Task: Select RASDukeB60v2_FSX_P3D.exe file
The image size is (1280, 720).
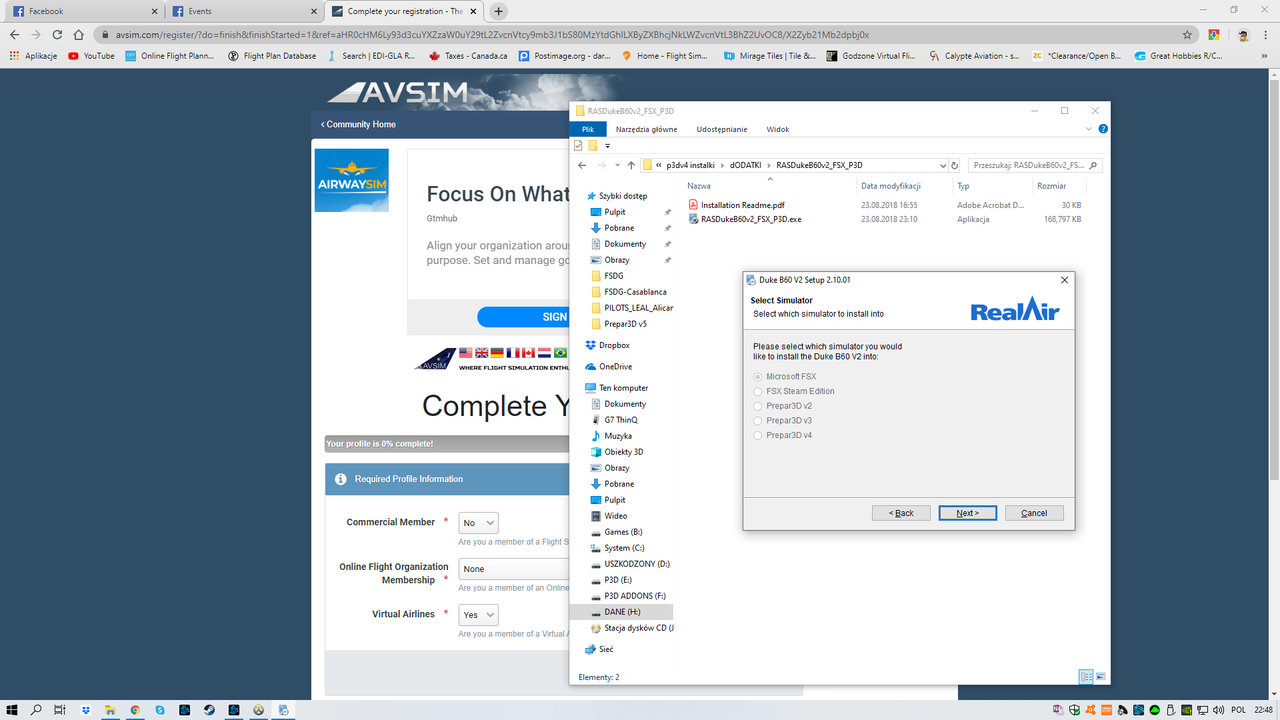Action: click(x=744, y=219)
